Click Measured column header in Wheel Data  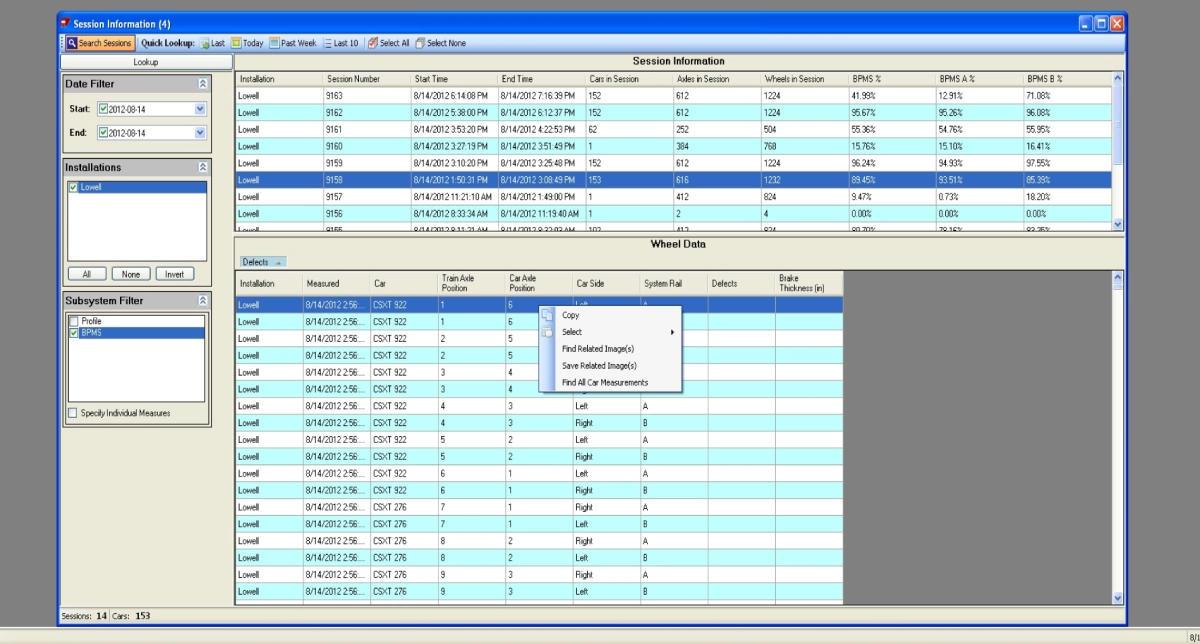click(337, 283)
